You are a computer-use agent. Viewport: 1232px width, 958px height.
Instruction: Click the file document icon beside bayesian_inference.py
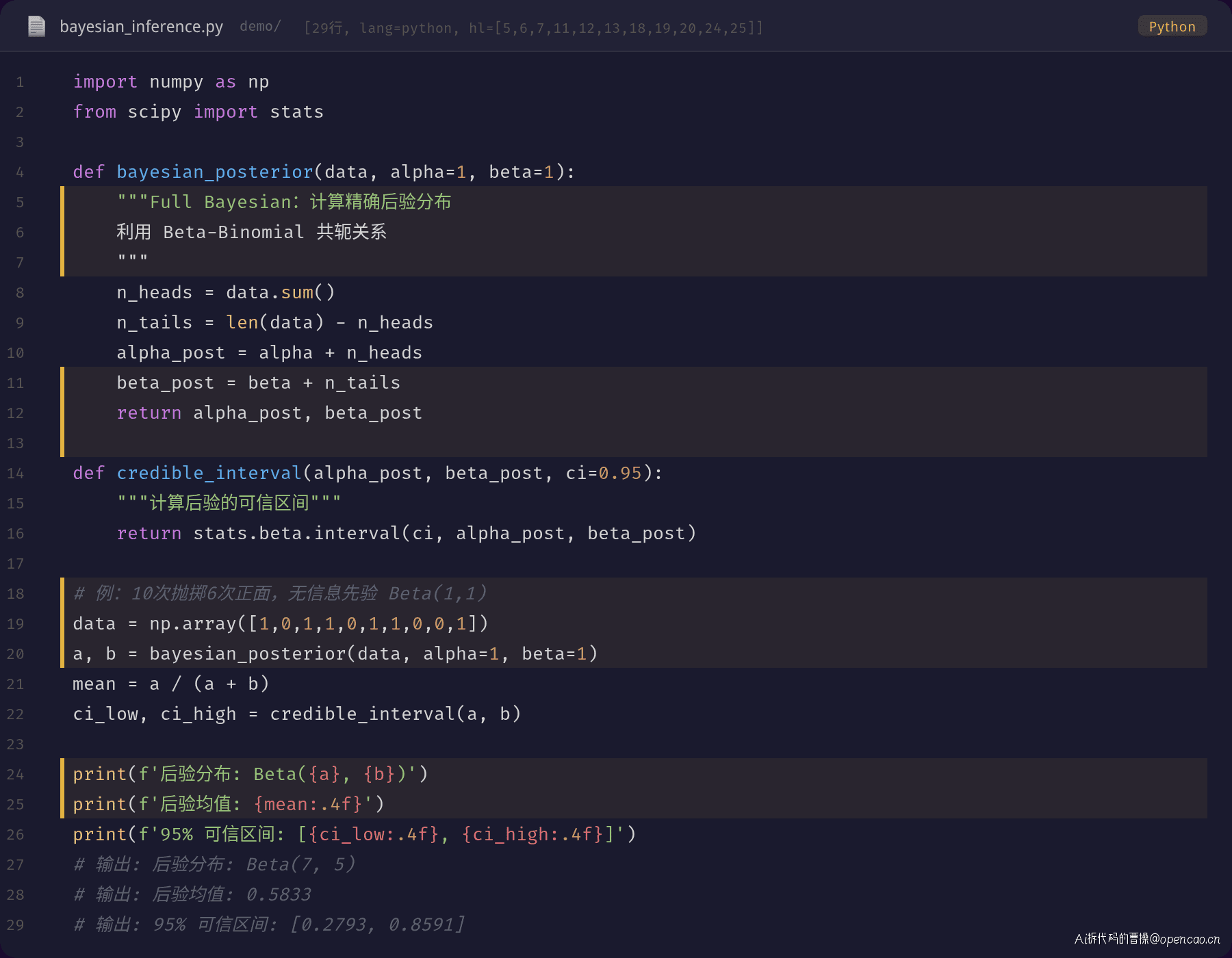[36, 27]
